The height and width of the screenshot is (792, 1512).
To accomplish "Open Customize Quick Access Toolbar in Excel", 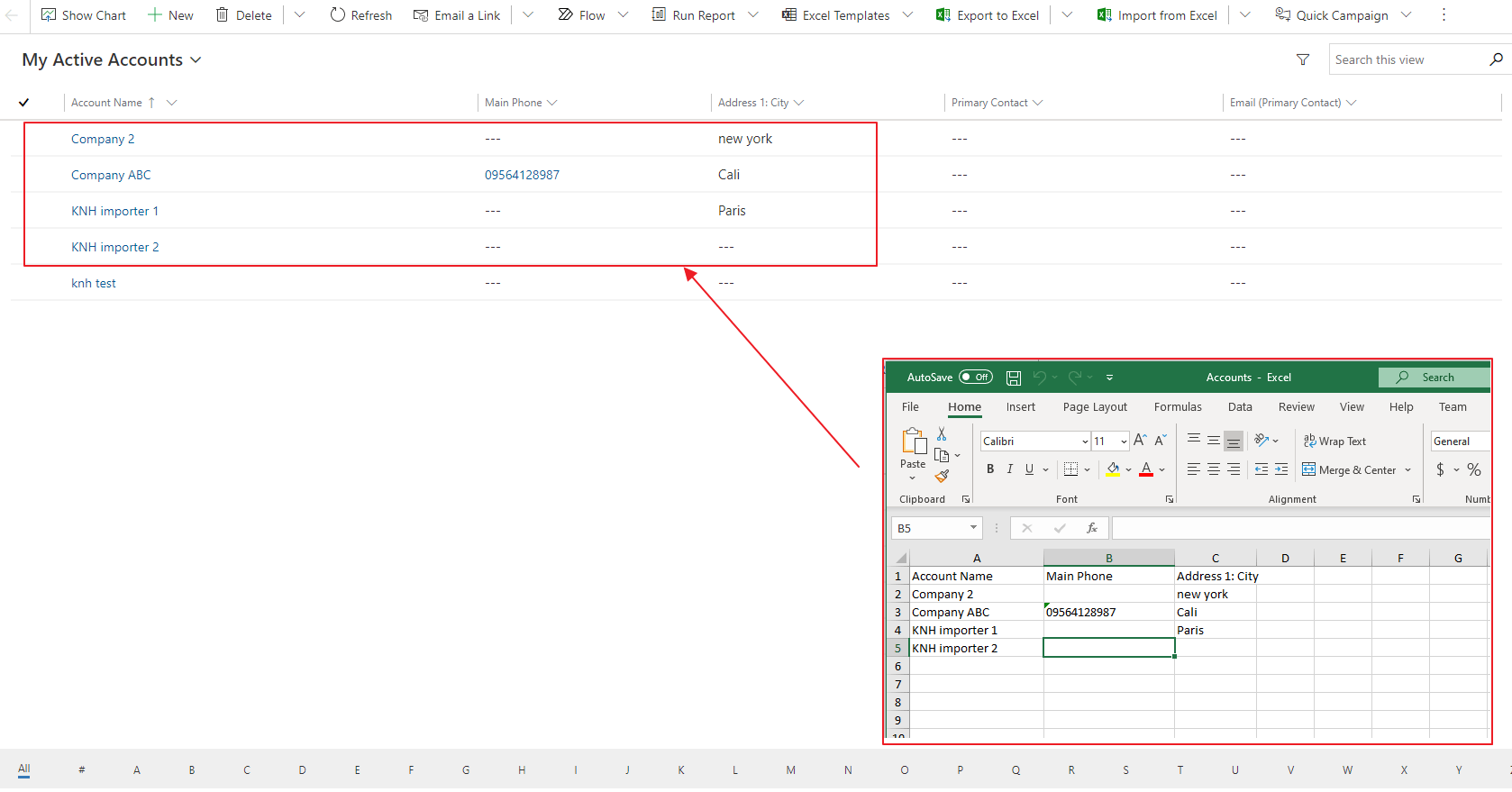I will 1109,378.
